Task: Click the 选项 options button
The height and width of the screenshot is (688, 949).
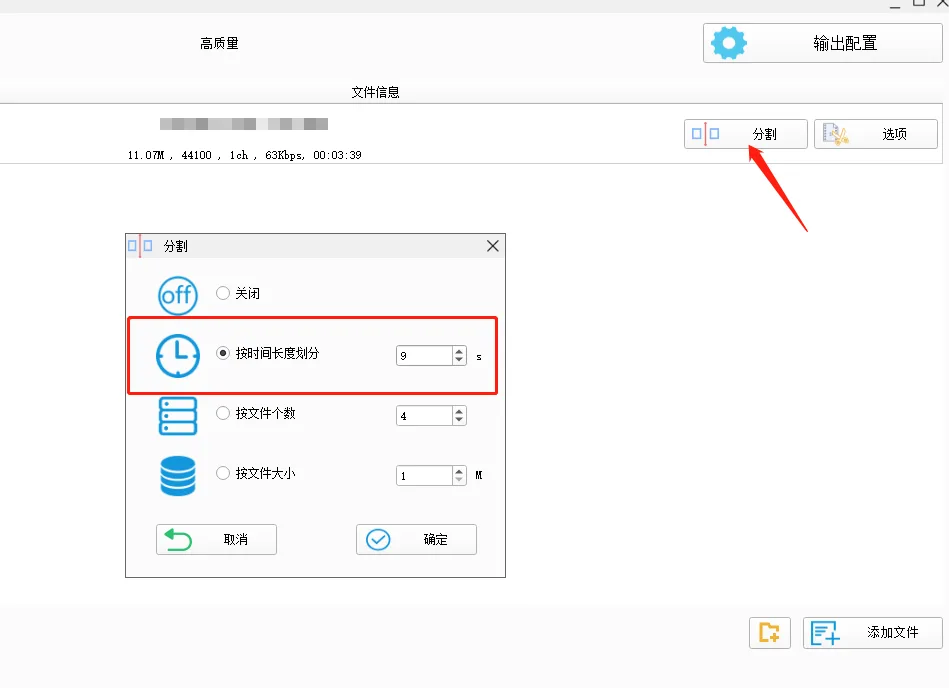Action: 876,134
